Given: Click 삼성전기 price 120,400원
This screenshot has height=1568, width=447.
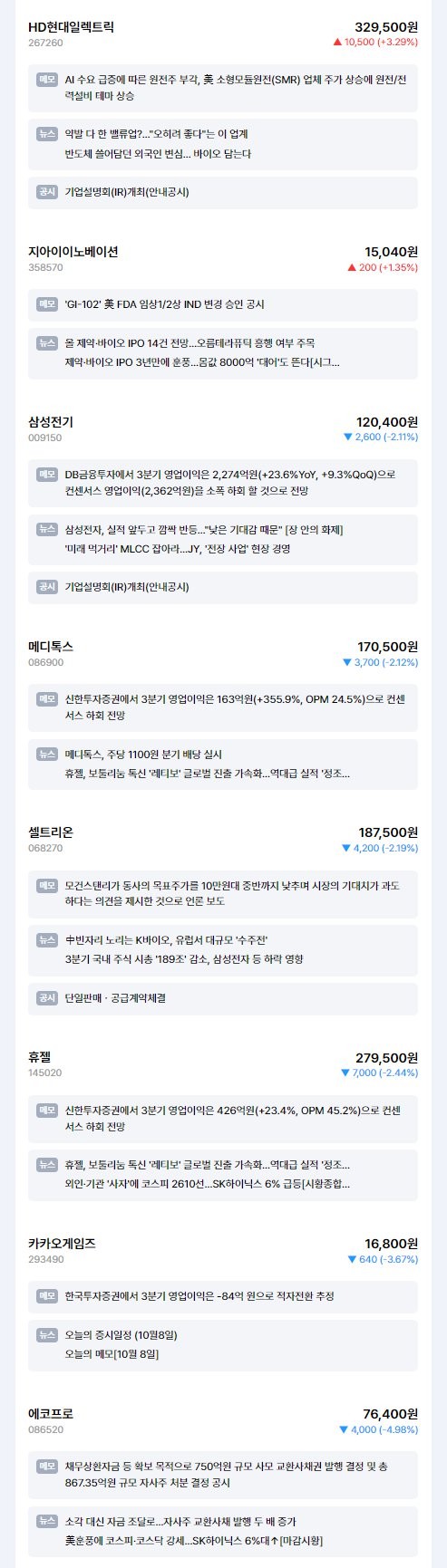Looking at the screenshot, I should 387,422.
